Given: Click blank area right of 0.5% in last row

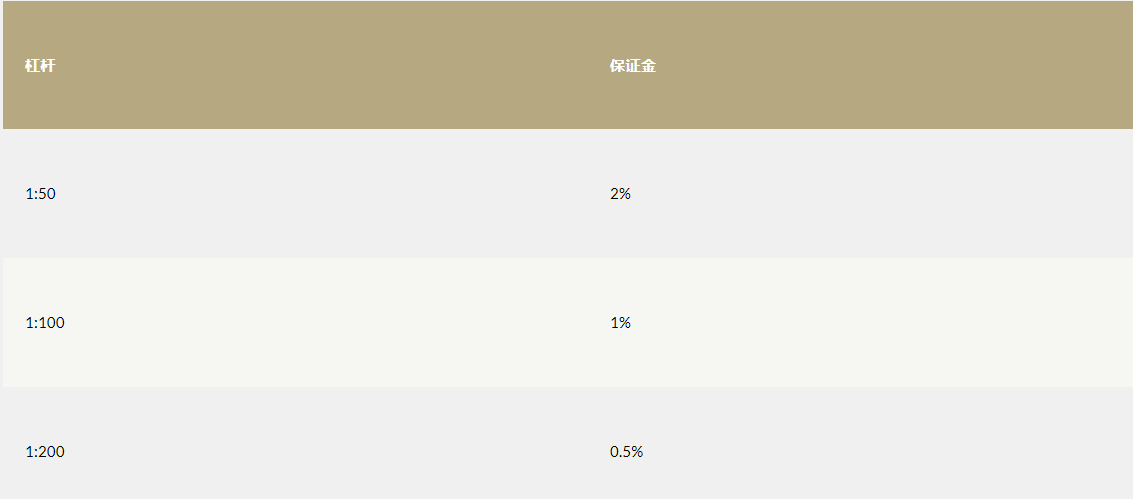Looking at the screenshot, I should 888,451.
